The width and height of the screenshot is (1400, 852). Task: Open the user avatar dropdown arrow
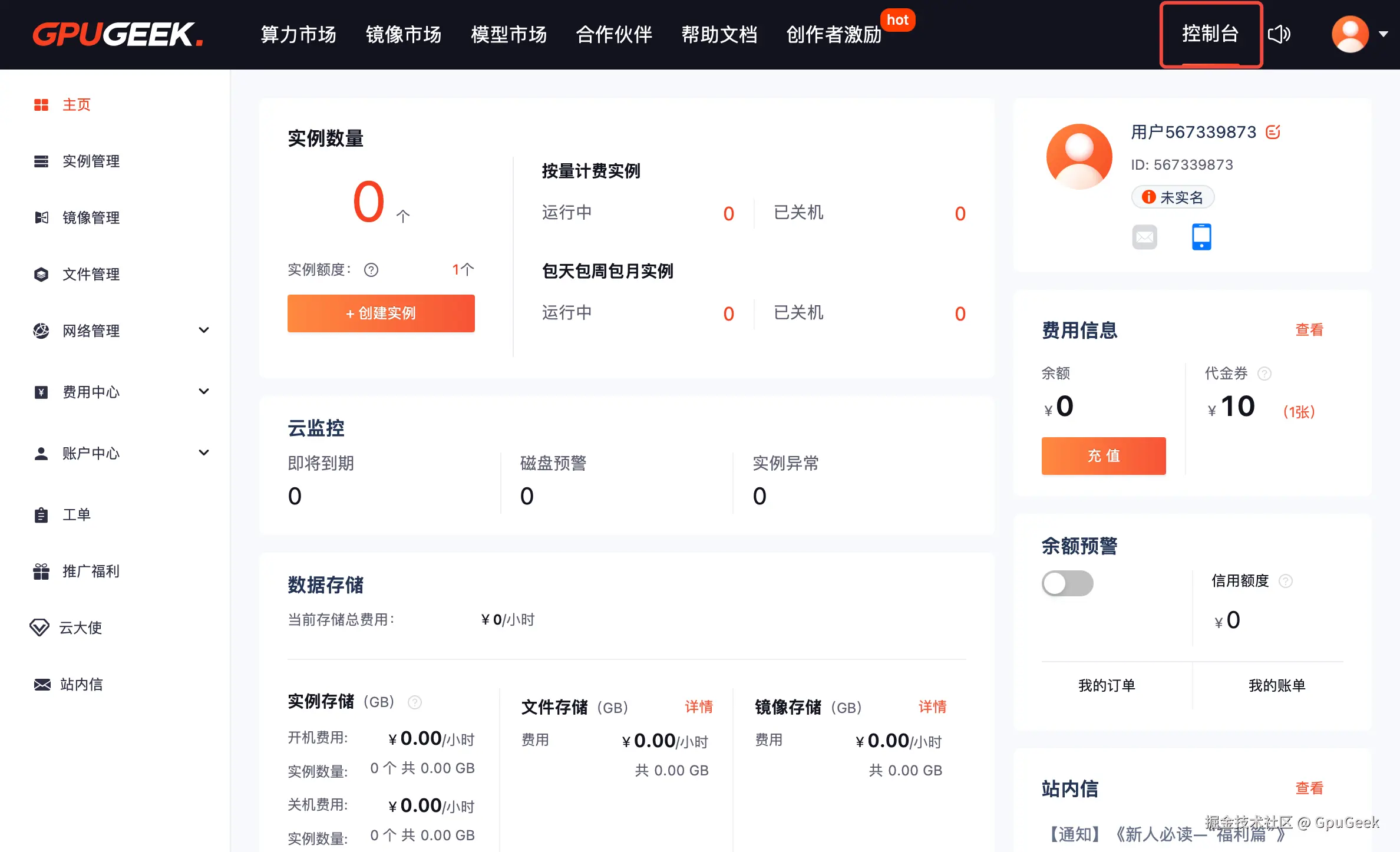click(1383, 34)
